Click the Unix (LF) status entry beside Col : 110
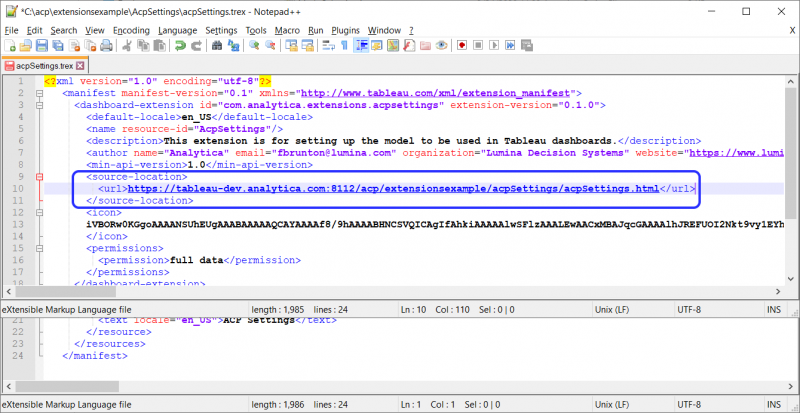The height and width of the screenshot is (413, 800). pos(611,309)
